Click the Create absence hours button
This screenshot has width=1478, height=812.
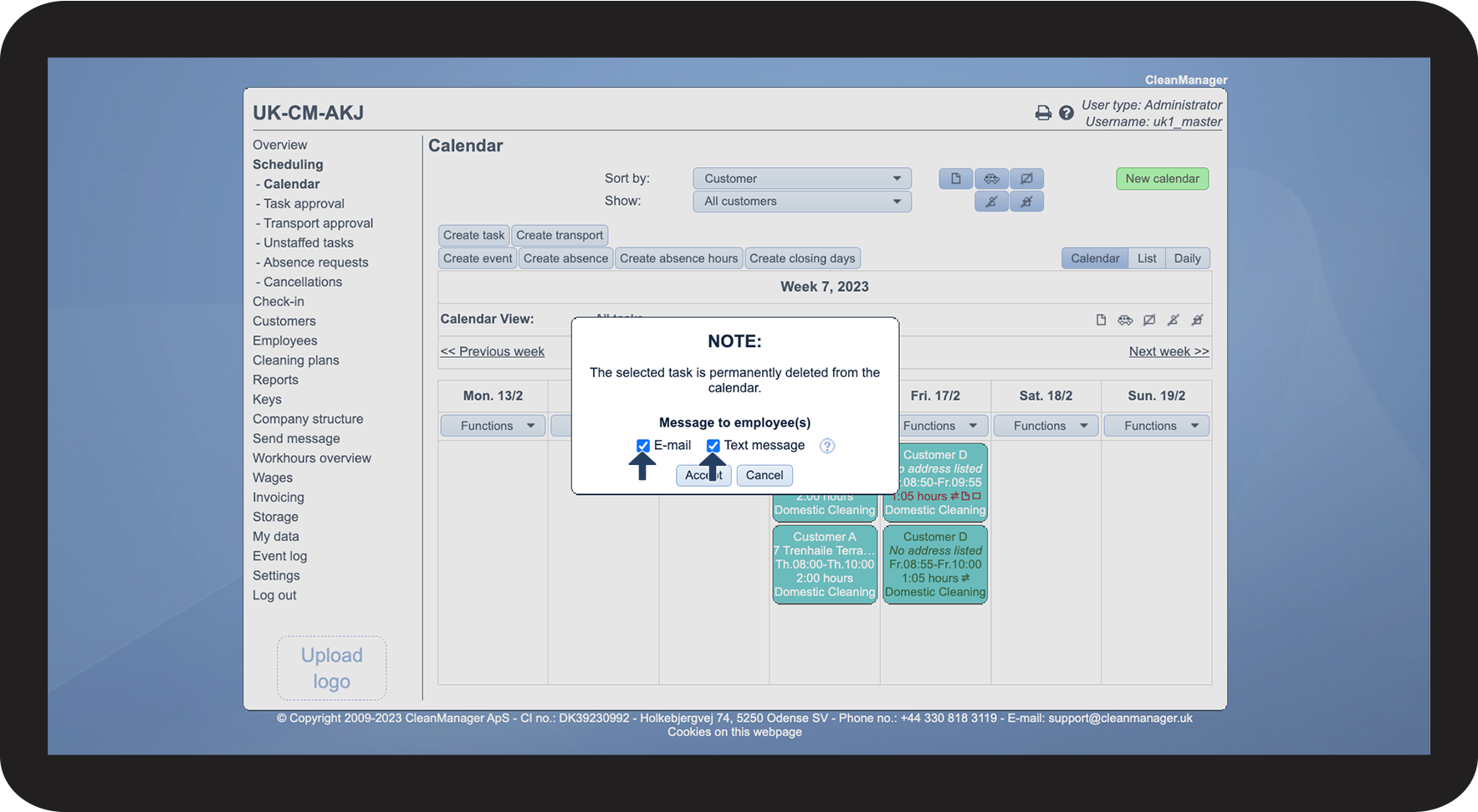tap(679, 258)
